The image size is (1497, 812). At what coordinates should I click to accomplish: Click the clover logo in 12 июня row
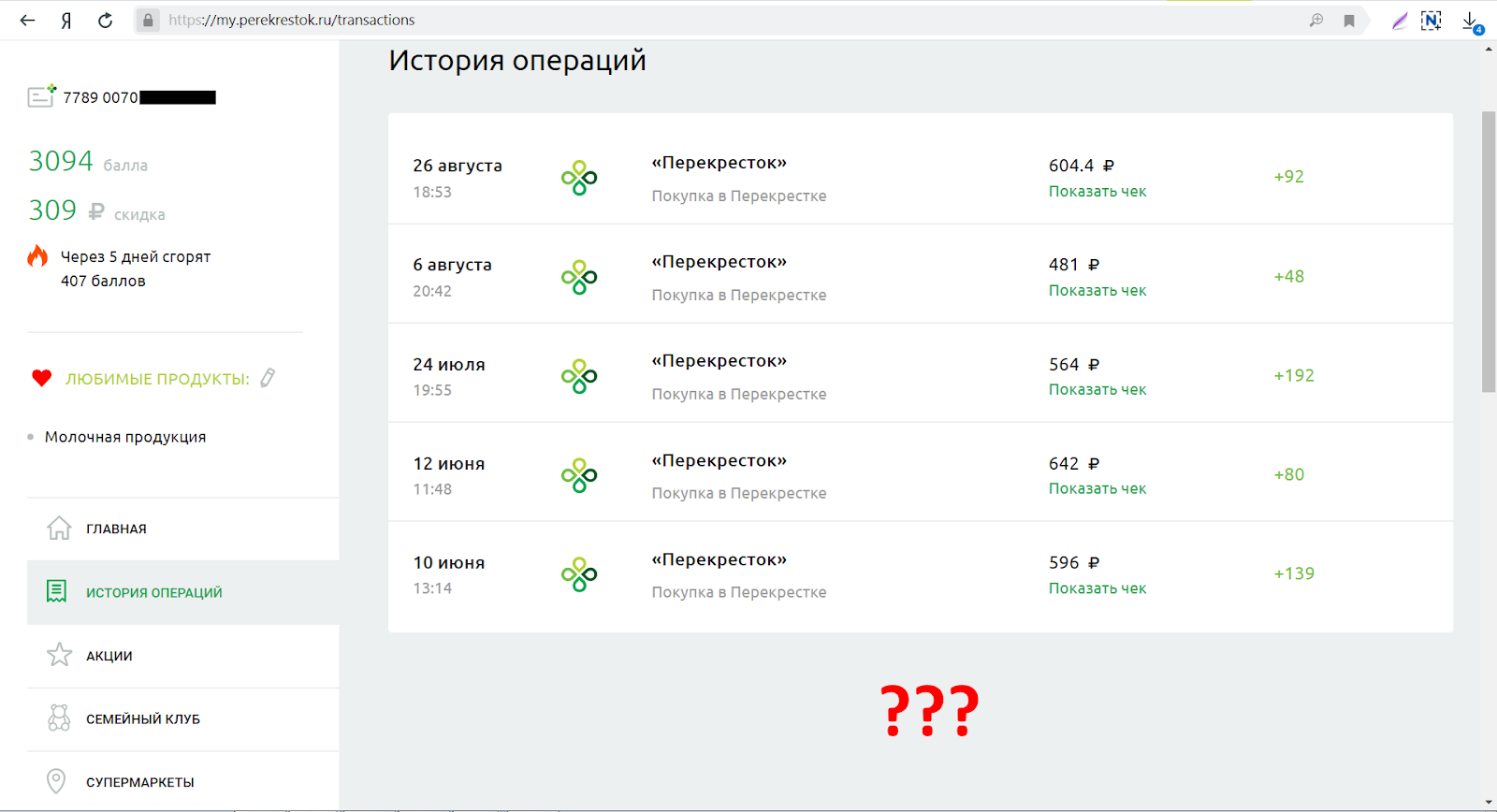coord(579,475)
